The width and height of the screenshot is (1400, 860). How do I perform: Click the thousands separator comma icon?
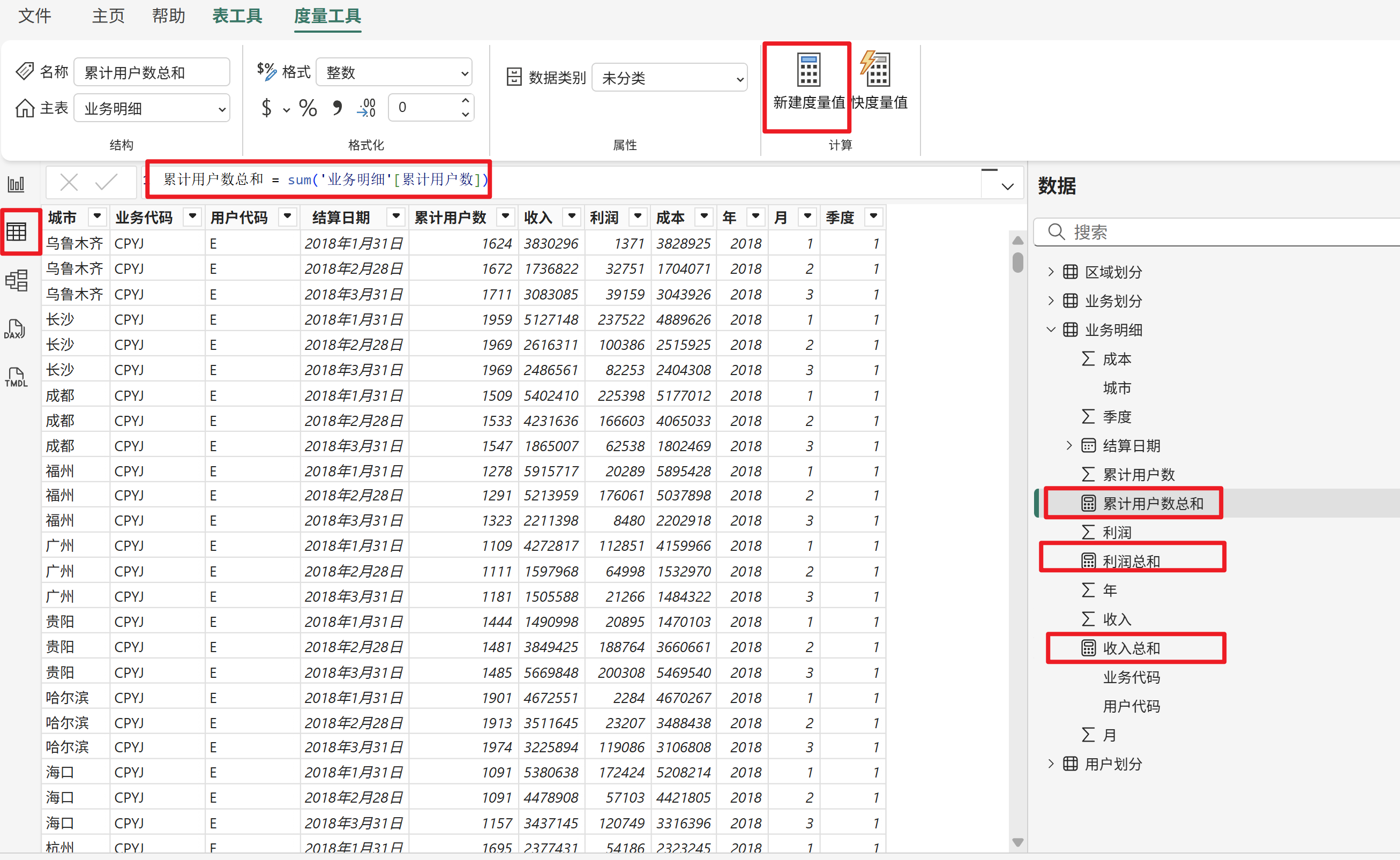pyautogui.click(x=337, y=108)
